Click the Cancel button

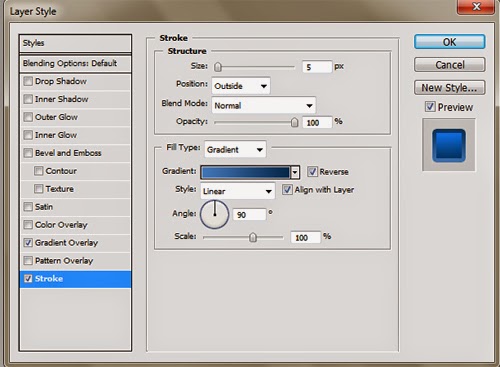coord(449,65)
